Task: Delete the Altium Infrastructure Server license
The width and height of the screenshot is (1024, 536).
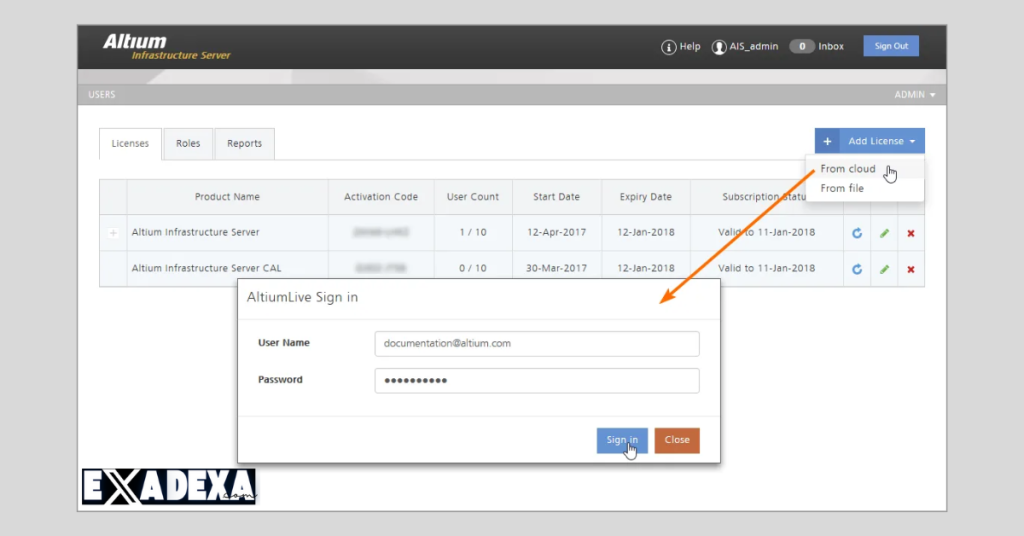Action: [x=911, y=233]
